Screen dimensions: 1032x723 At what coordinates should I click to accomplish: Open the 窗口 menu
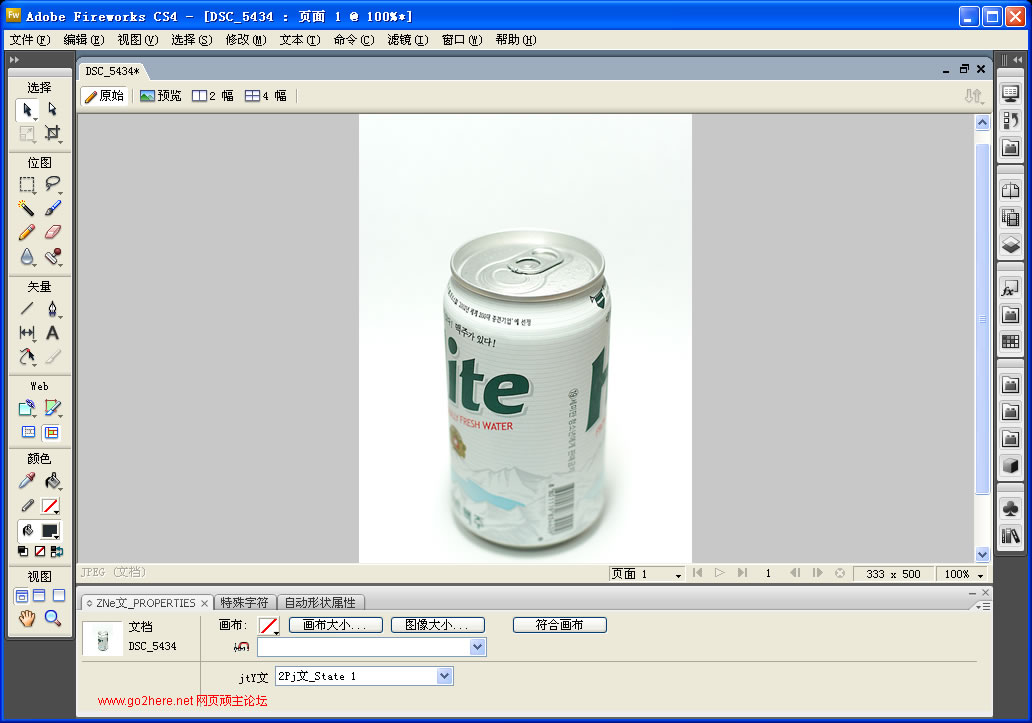pos(461,40)
